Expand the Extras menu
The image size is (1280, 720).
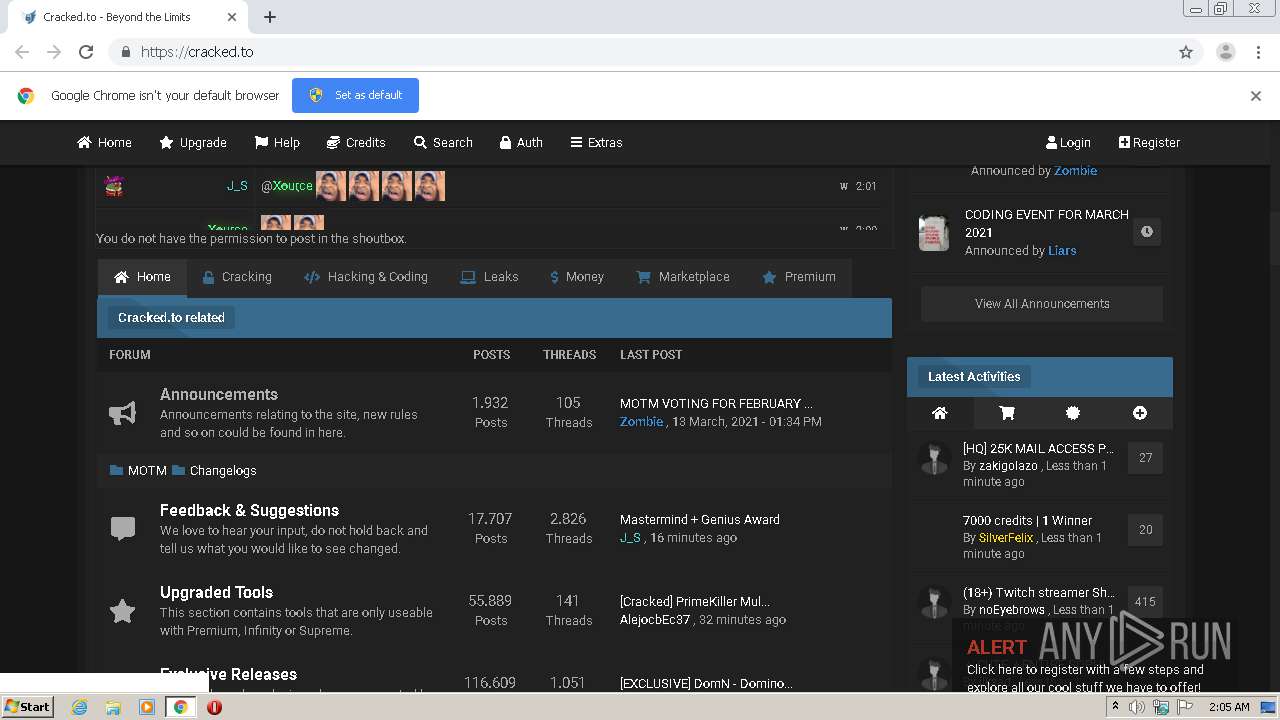pyautogui.click(x=596, y=142)
